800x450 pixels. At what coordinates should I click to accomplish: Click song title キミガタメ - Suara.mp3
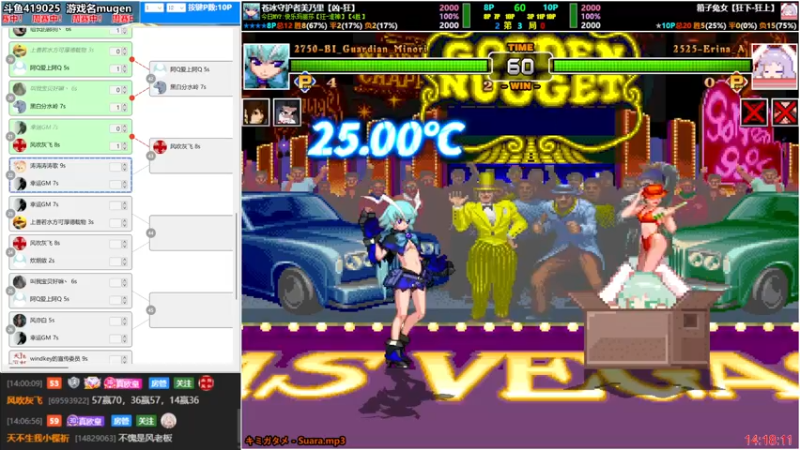coord(295,441)
